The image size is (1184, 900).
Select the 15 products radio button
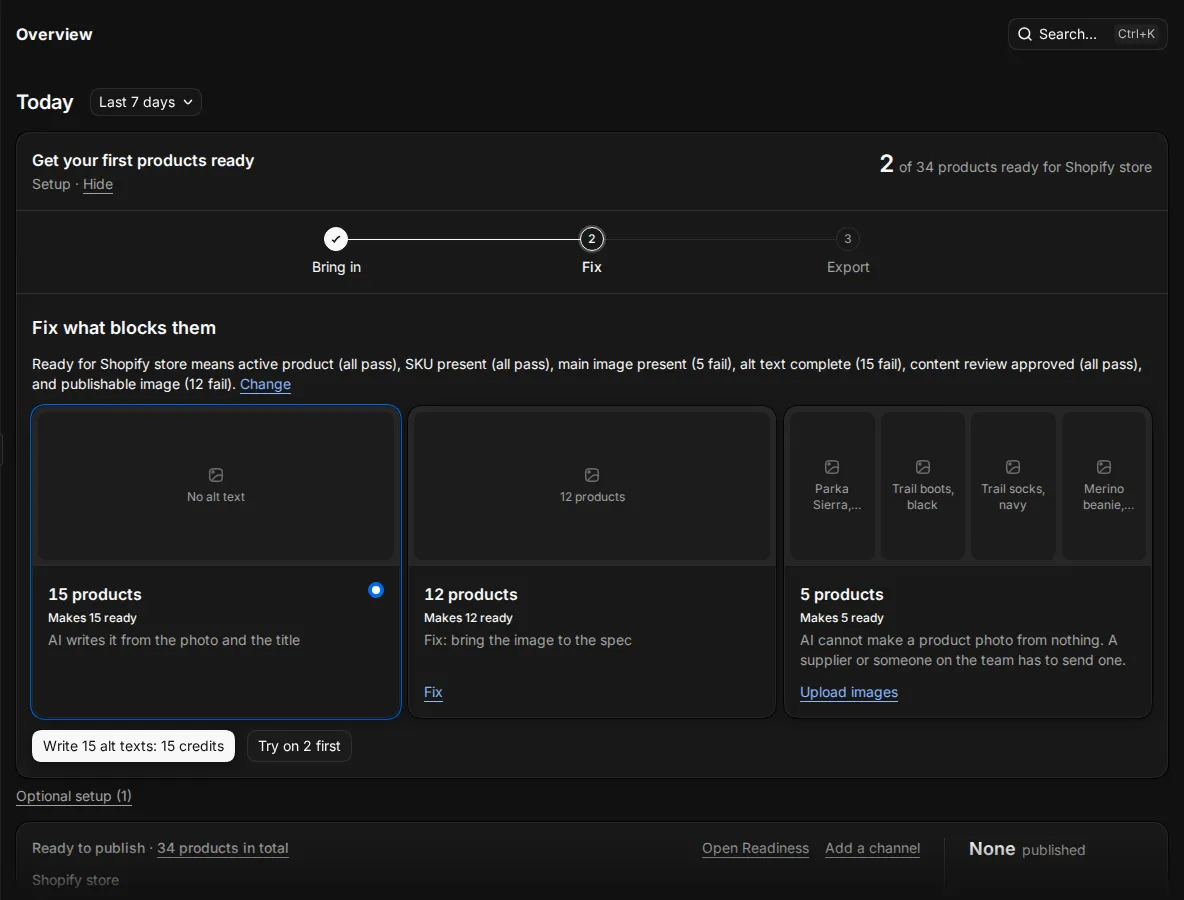pos(376,590)
